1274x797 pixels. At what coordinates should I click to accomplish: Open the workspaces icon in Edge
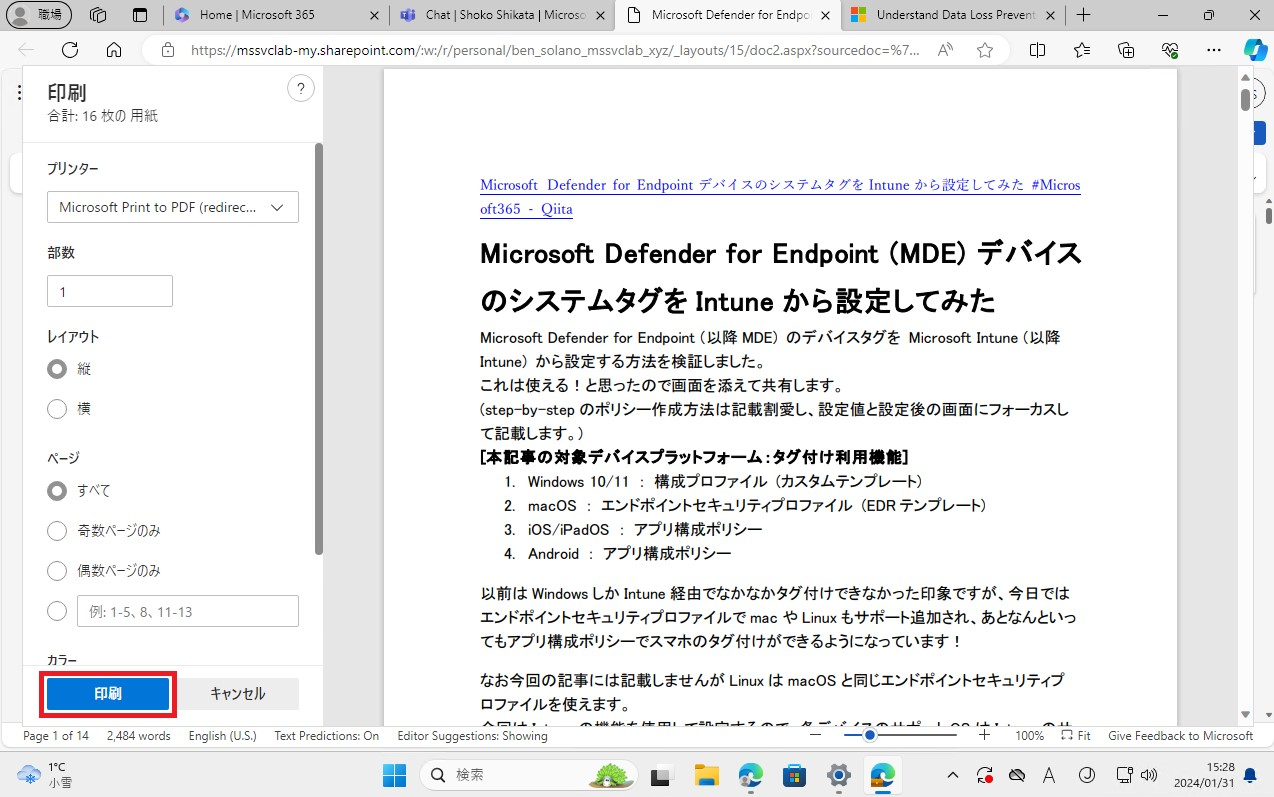(x=98, y=15)
